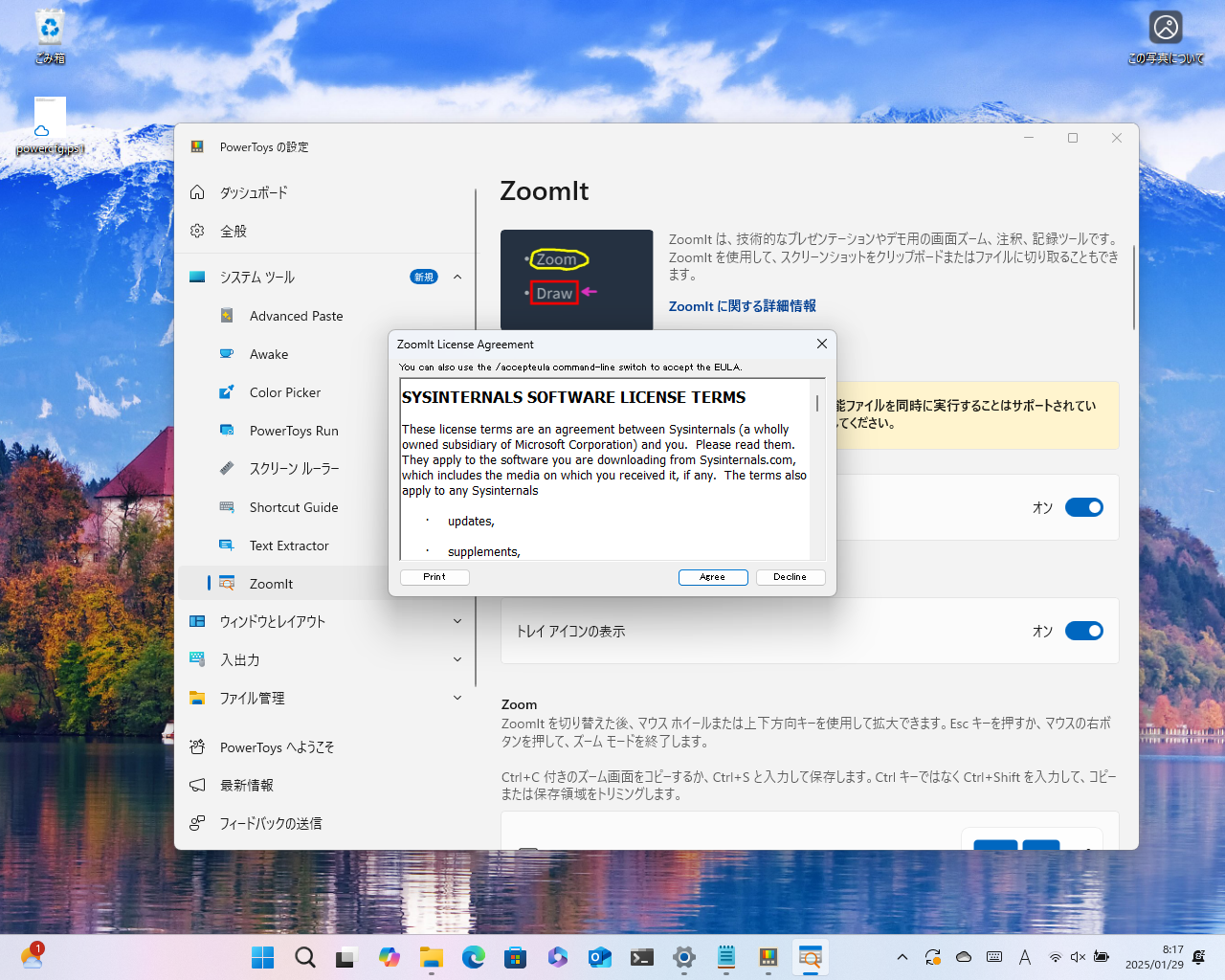Select Text Extractor in the sidebar
Screen dimensions: 1225x980
pyautogui.click(x=289, y=545)
